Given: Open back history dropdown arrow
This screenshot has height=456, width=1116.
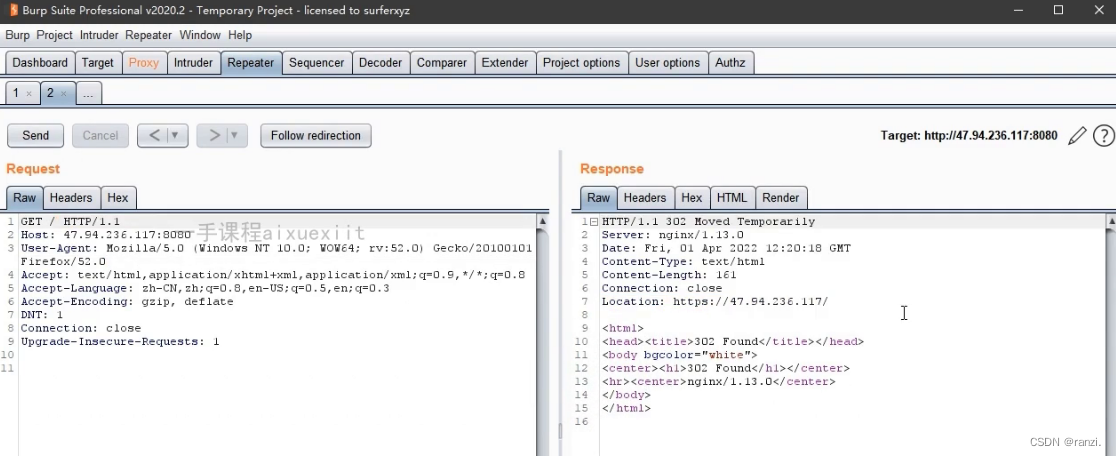Looking at the screenshot, I should 175,135.
